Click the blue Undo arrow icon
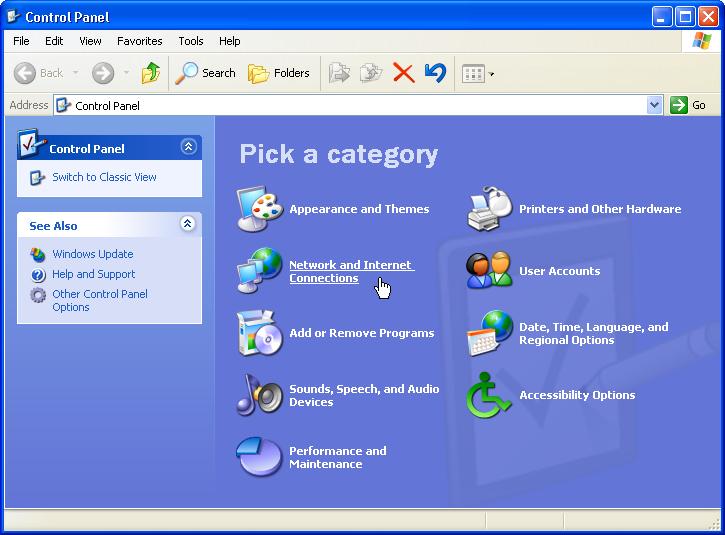The height and width of the screenshot is (535, 725). click(436, 73)
